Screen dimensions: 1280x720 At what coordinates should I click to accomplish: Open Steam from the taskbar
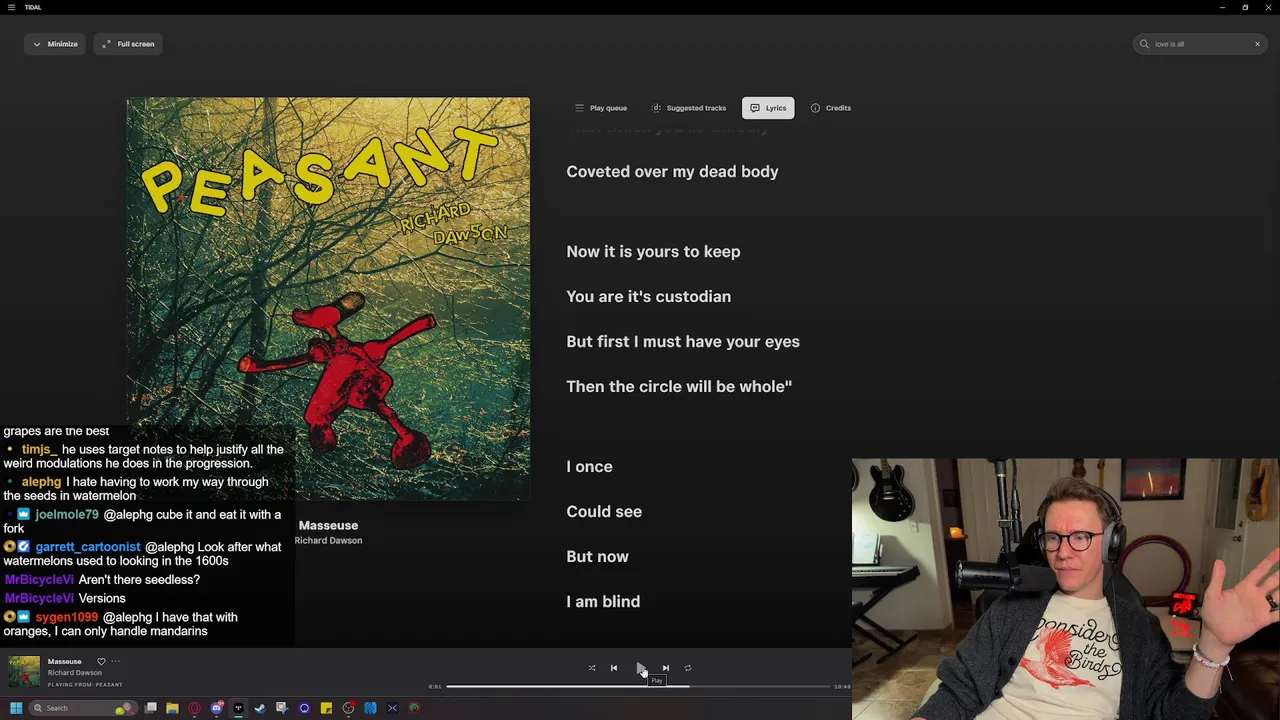260,708
